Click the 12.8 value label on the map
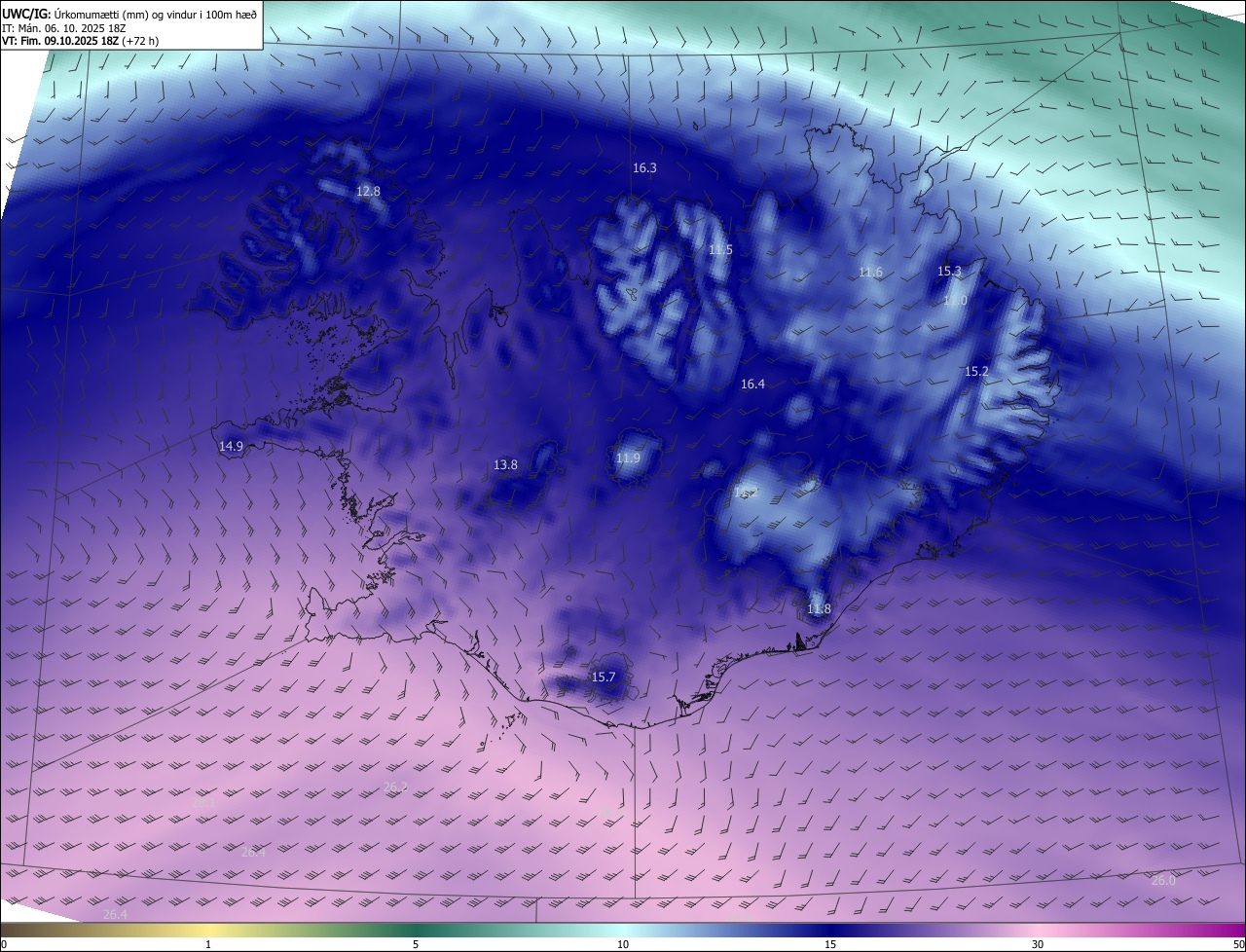The height and width of the screenshot is (952, 1246). [x=368, y=192]
